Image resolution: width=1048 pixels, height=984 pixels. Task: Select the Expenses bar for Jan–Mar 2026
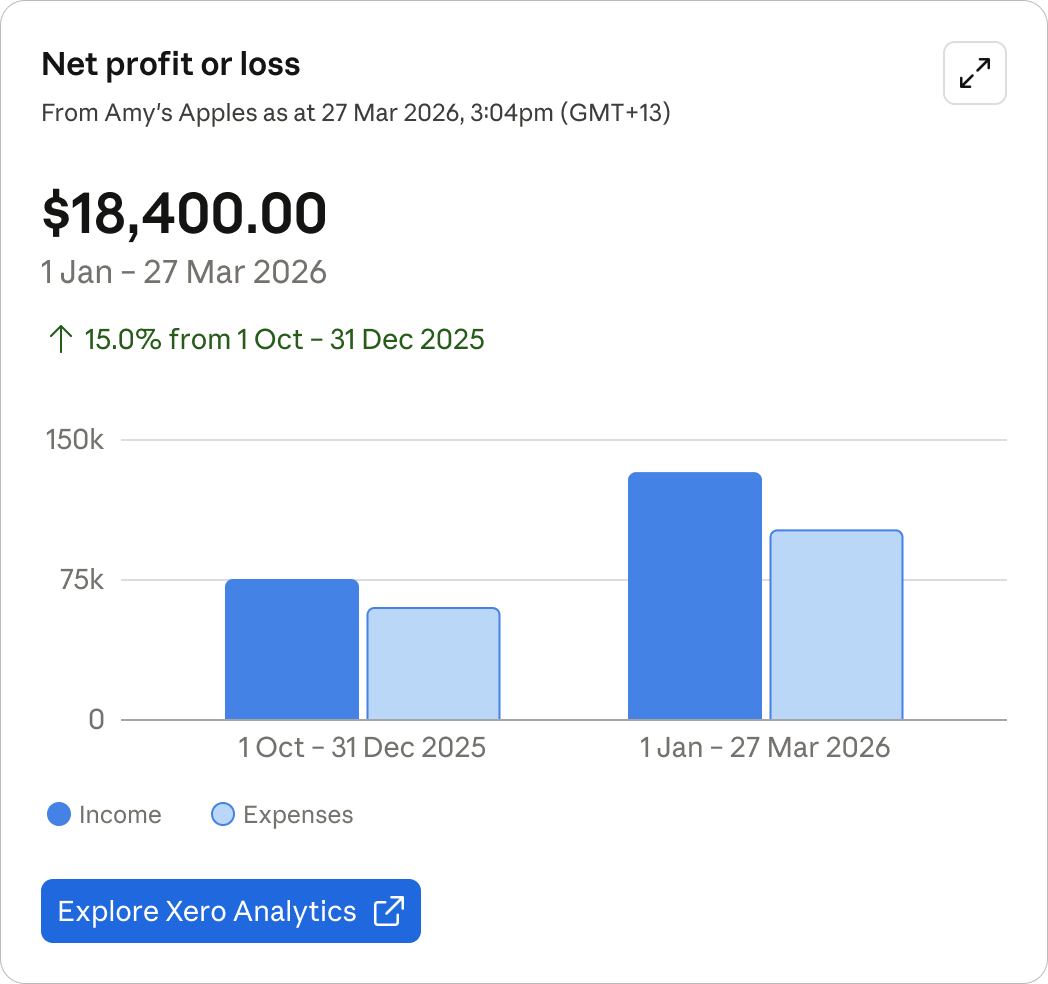point(837,624)
